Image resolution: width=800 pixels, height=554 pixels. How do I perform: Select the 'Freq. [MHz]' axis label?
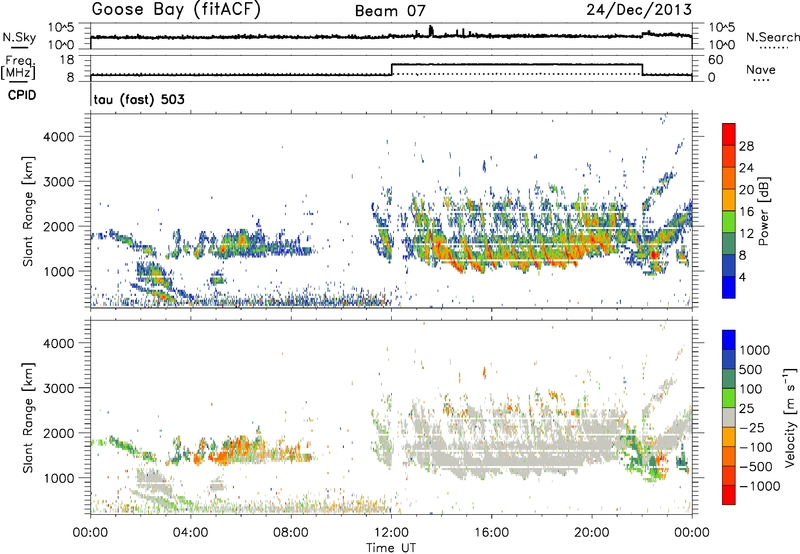pos(18,67)
